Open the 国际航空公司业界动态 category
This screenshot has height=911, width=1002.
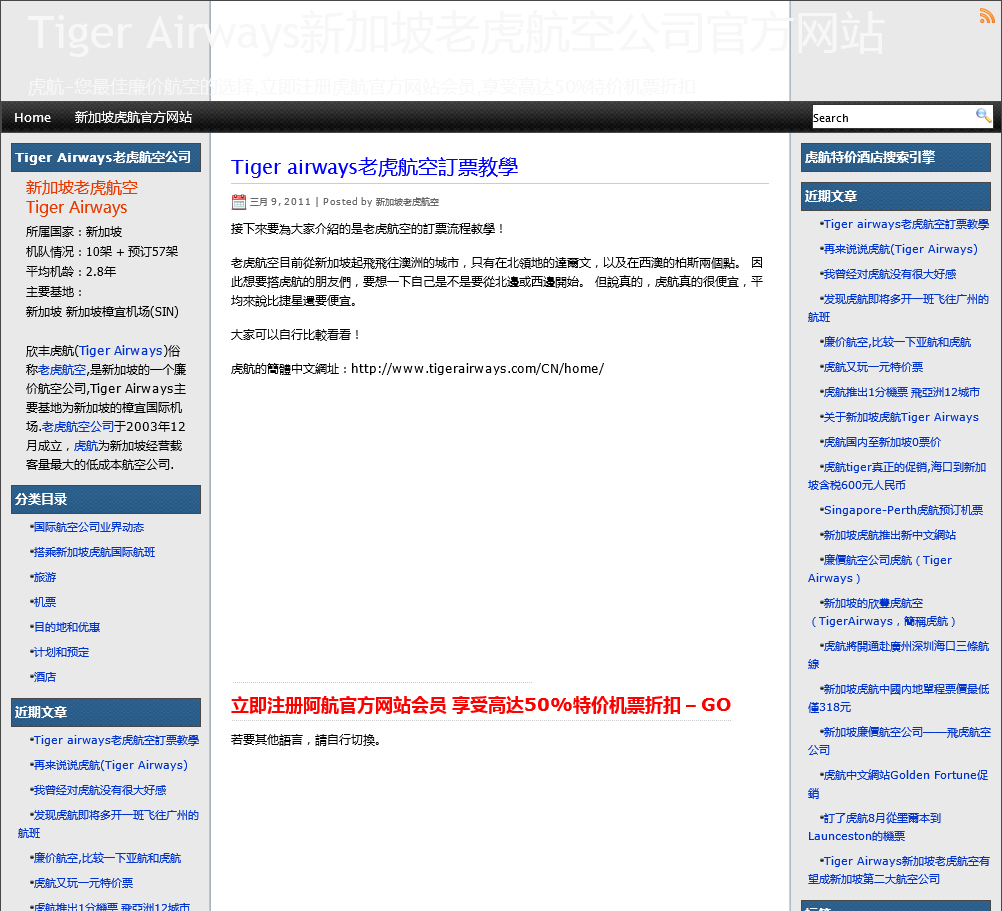click(x=89, y=527)
